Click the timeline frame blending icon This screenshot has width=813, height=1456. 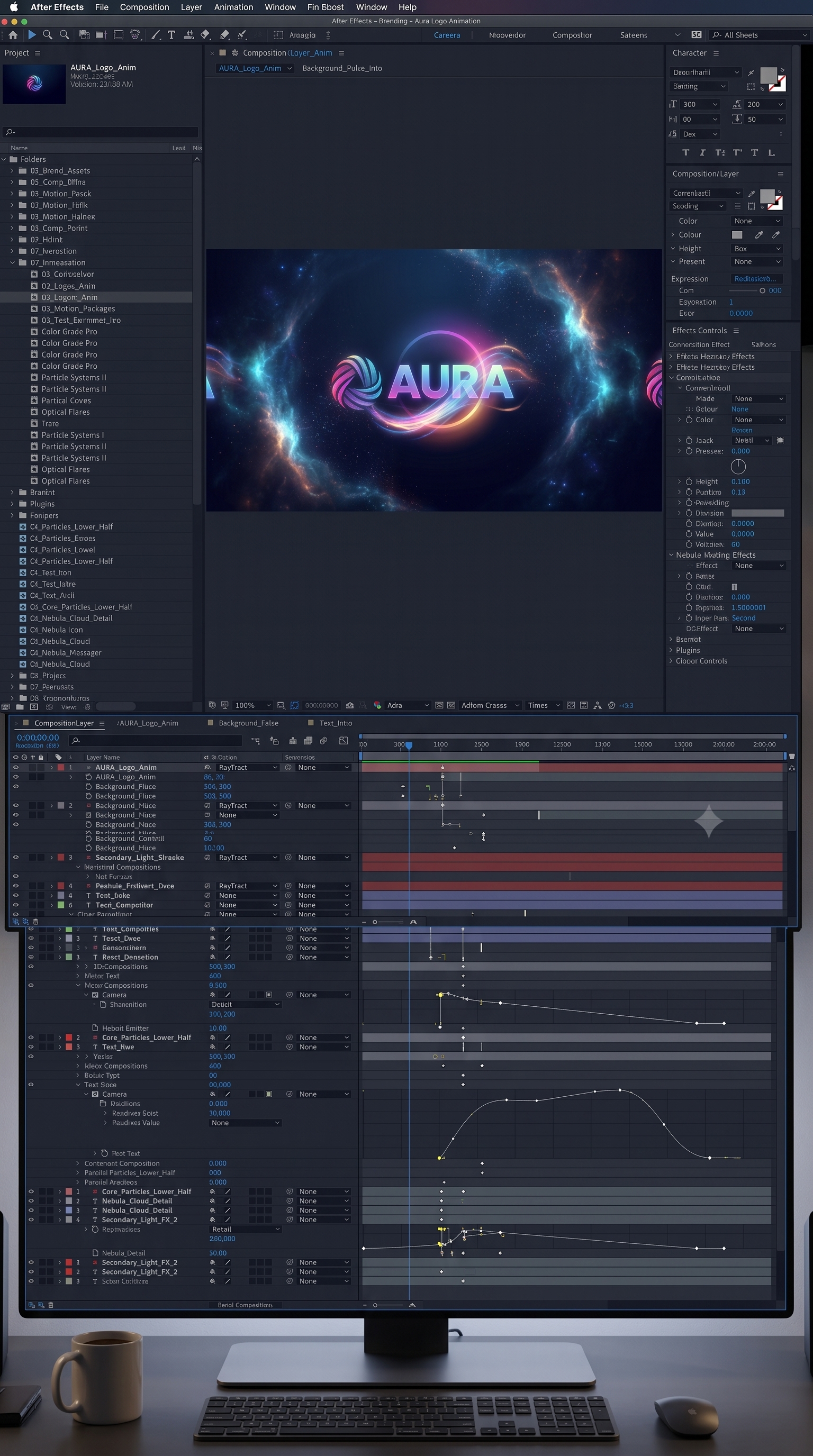308,741
